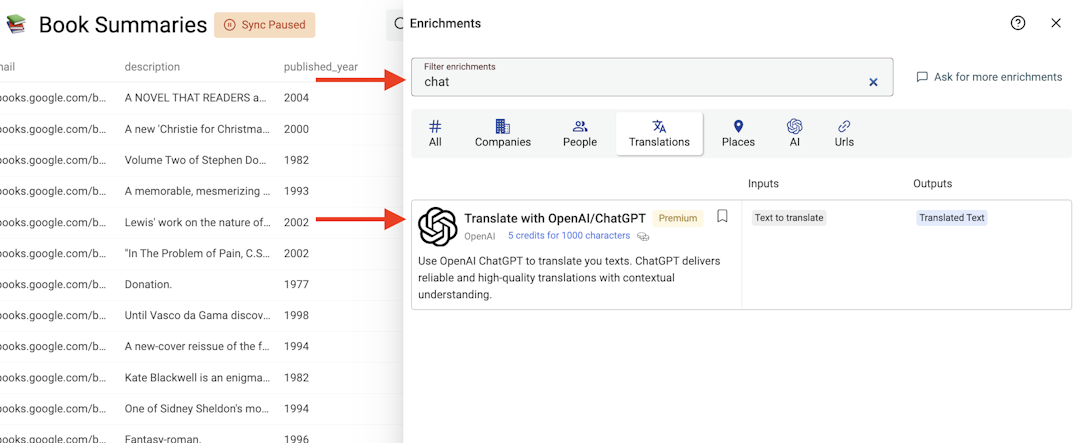Select the All category tab
Screen dimensions: 1080x443
pos(435,134)
